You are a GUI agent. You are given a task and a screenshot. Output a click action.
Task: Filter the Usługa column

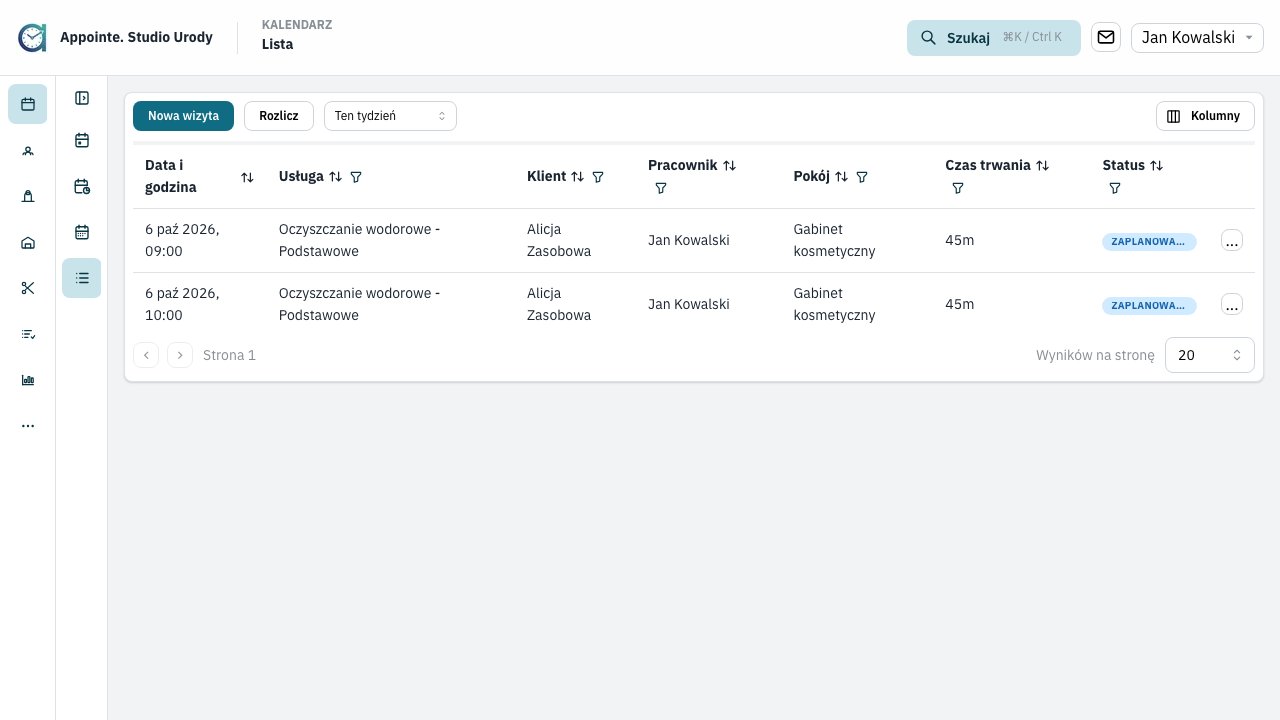356,177
